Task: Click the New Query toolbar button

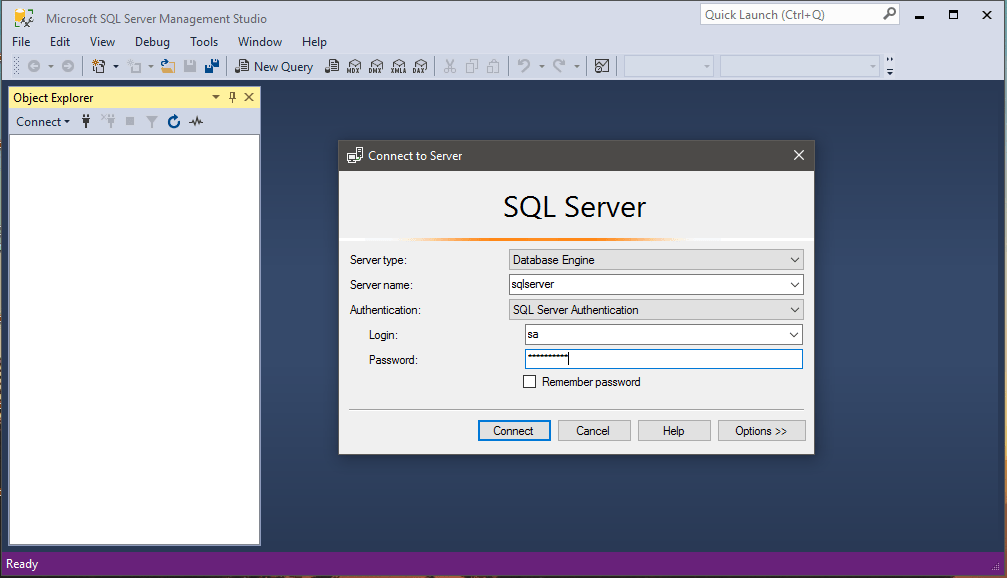Action: [x=274, y=66]
